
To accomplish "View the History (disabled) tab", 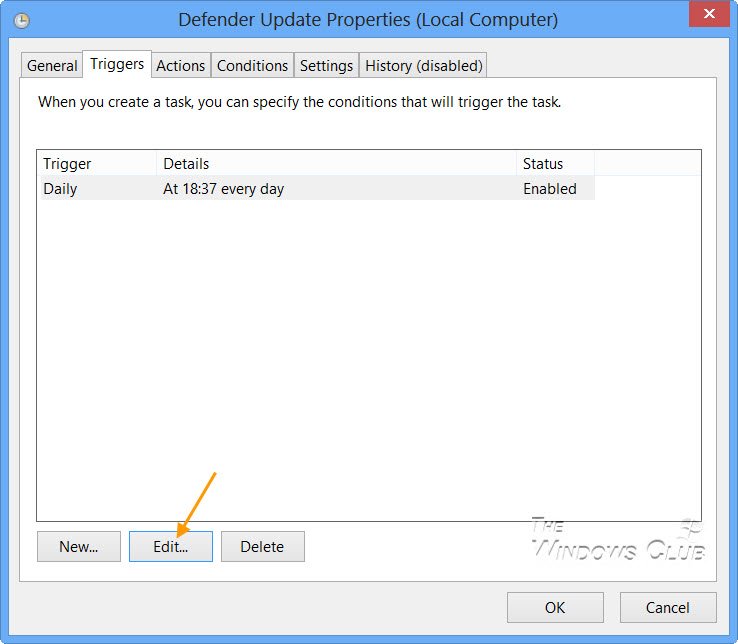I will (424, 65).
